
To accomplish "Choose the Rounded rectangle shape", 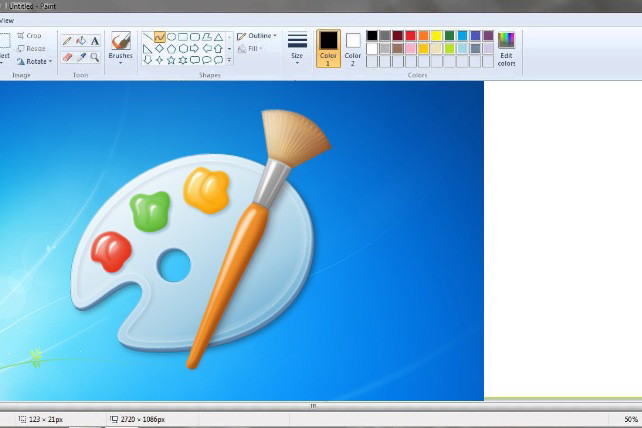I will [x=195, y=37].
